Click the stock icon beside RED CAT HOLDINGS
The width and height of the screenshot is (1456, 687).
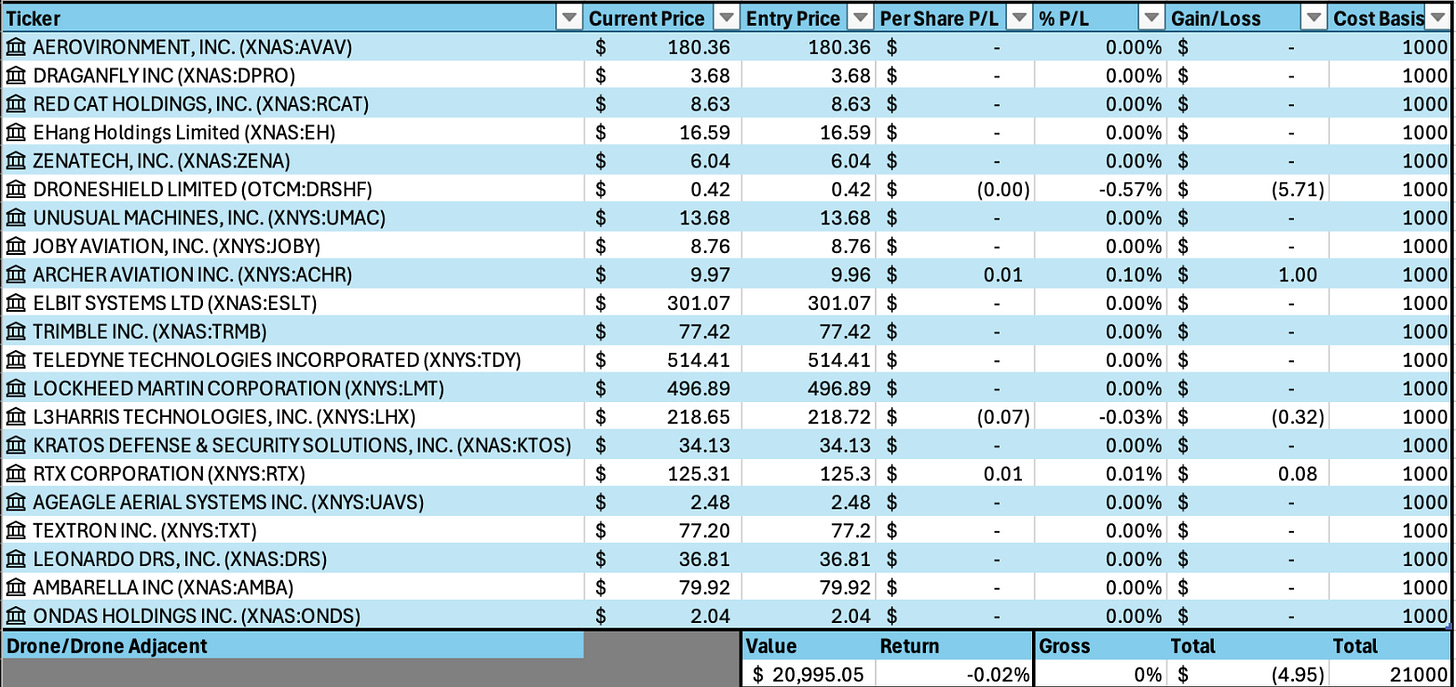pyautogui.click(x=15, y=104)
